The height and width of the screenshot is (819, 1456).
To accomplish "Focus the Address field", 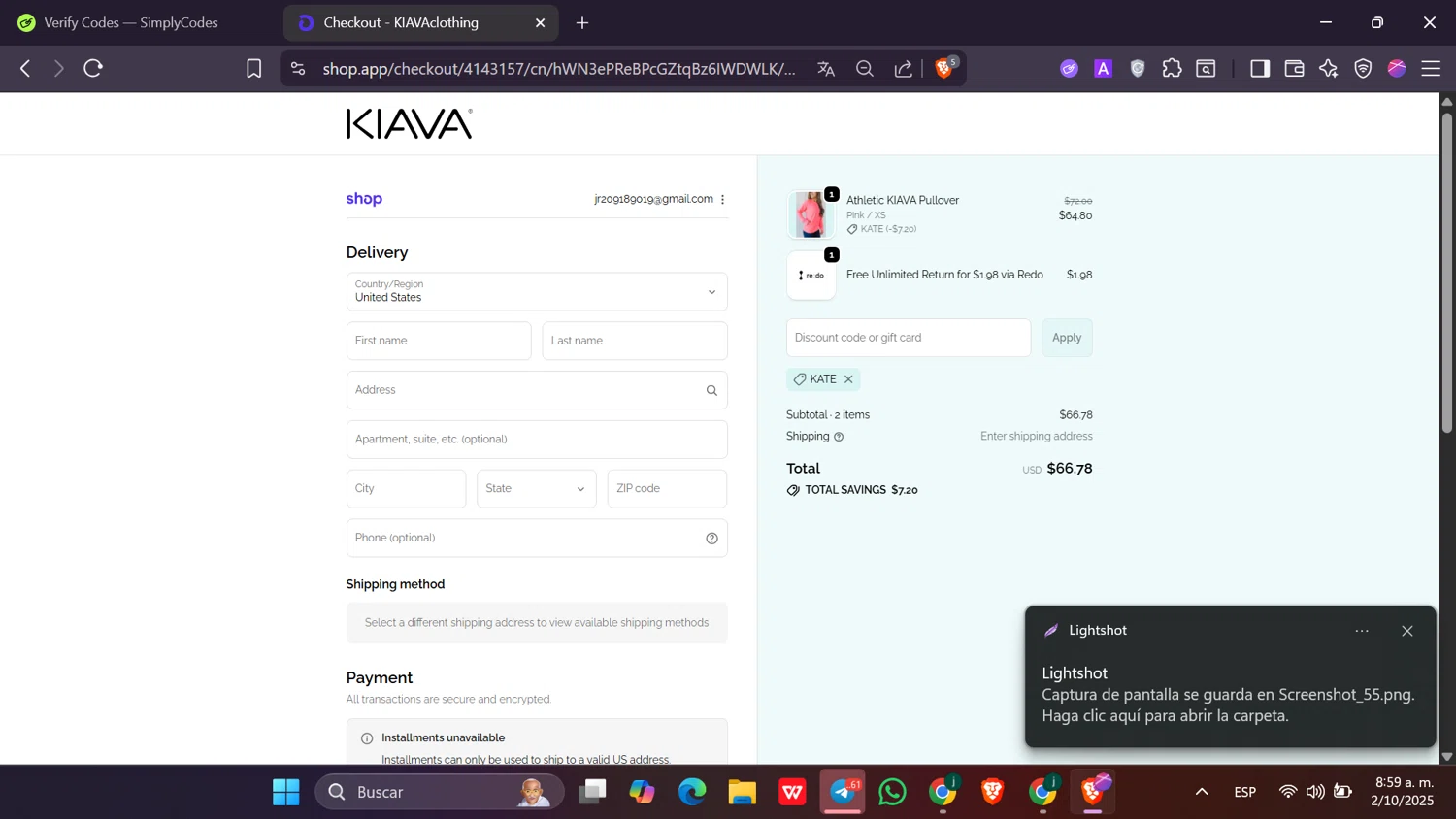I will coord(537,390).
